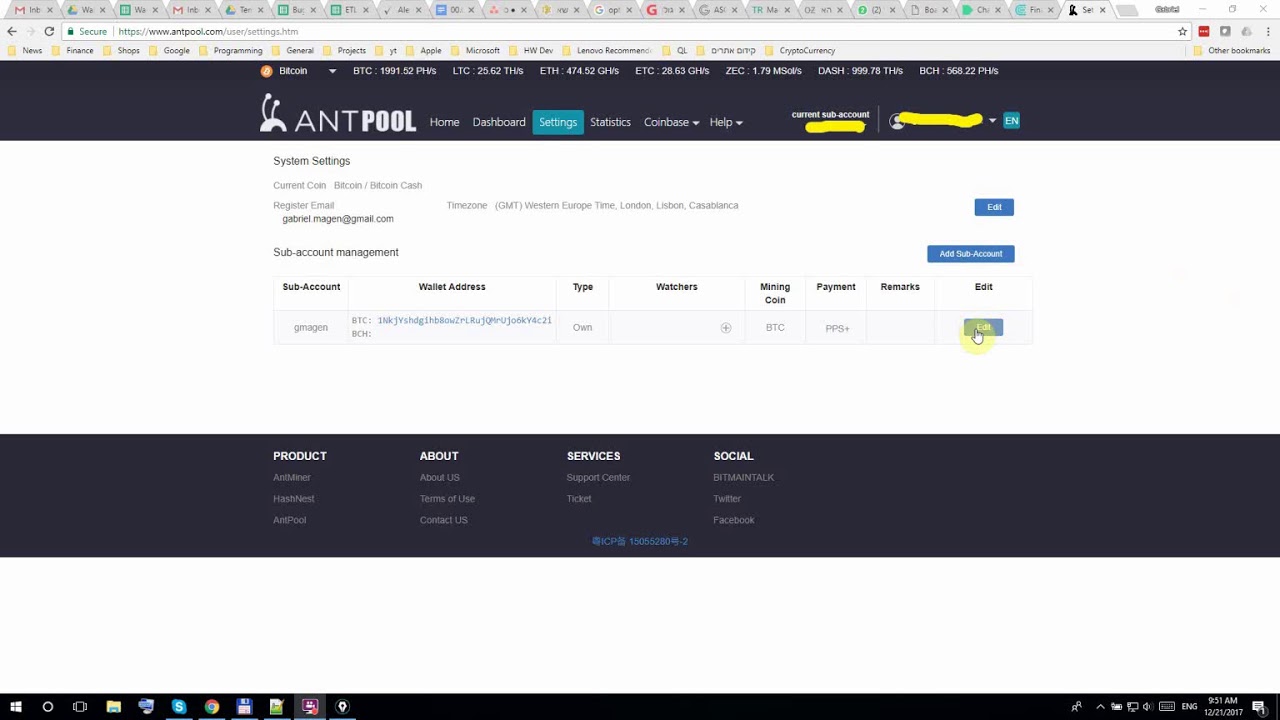Open the Apple bookmark folder
Viewport: 1280px width, 720px height.
pos(423,50)
